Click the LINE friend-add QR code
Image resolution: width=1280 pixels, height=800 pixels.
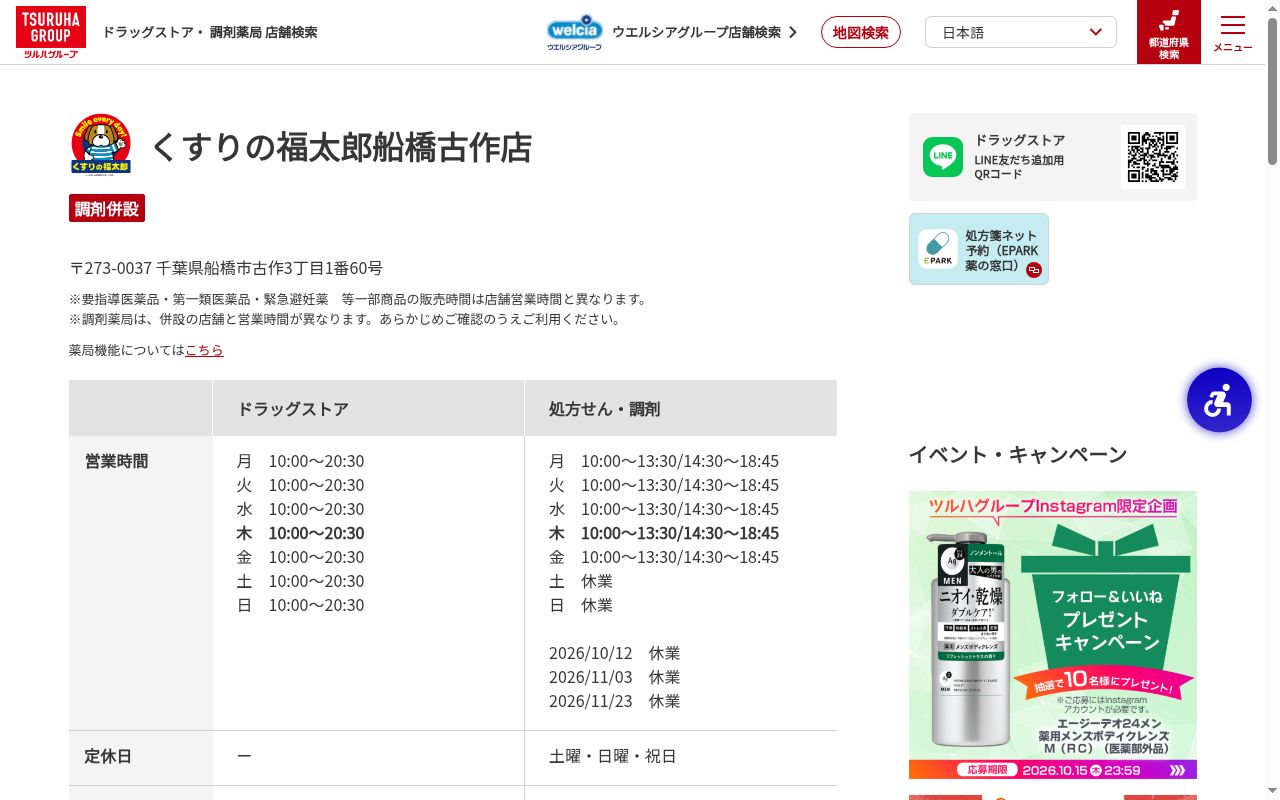pos(1153,157)
